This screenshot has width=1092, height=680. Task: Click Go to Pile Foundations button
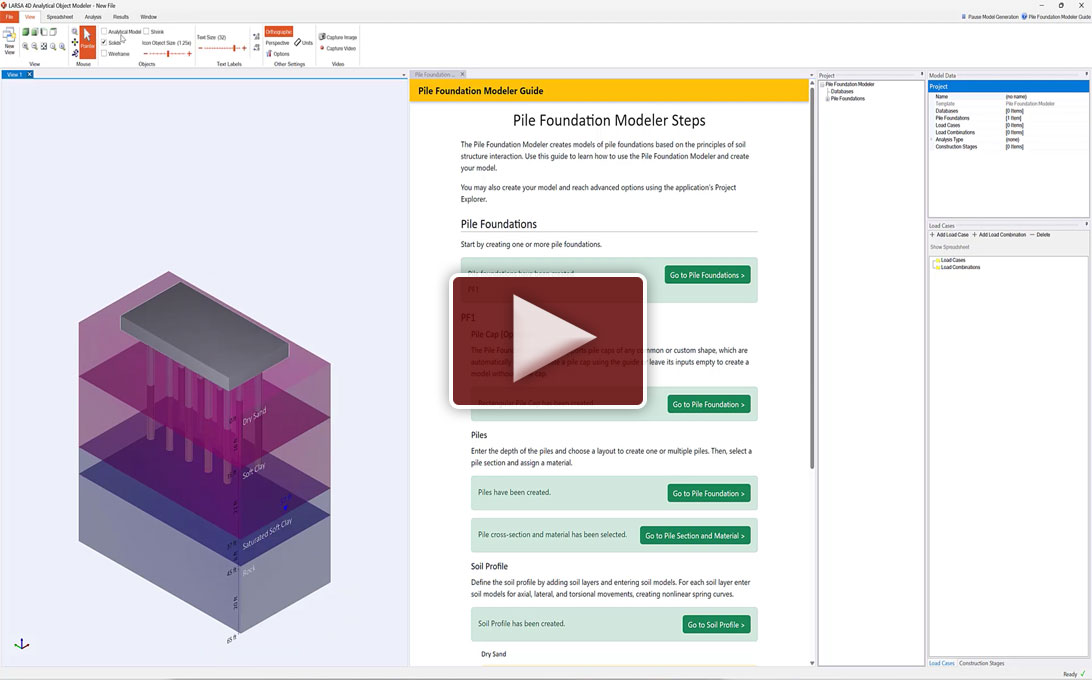(x=707, y=275)
